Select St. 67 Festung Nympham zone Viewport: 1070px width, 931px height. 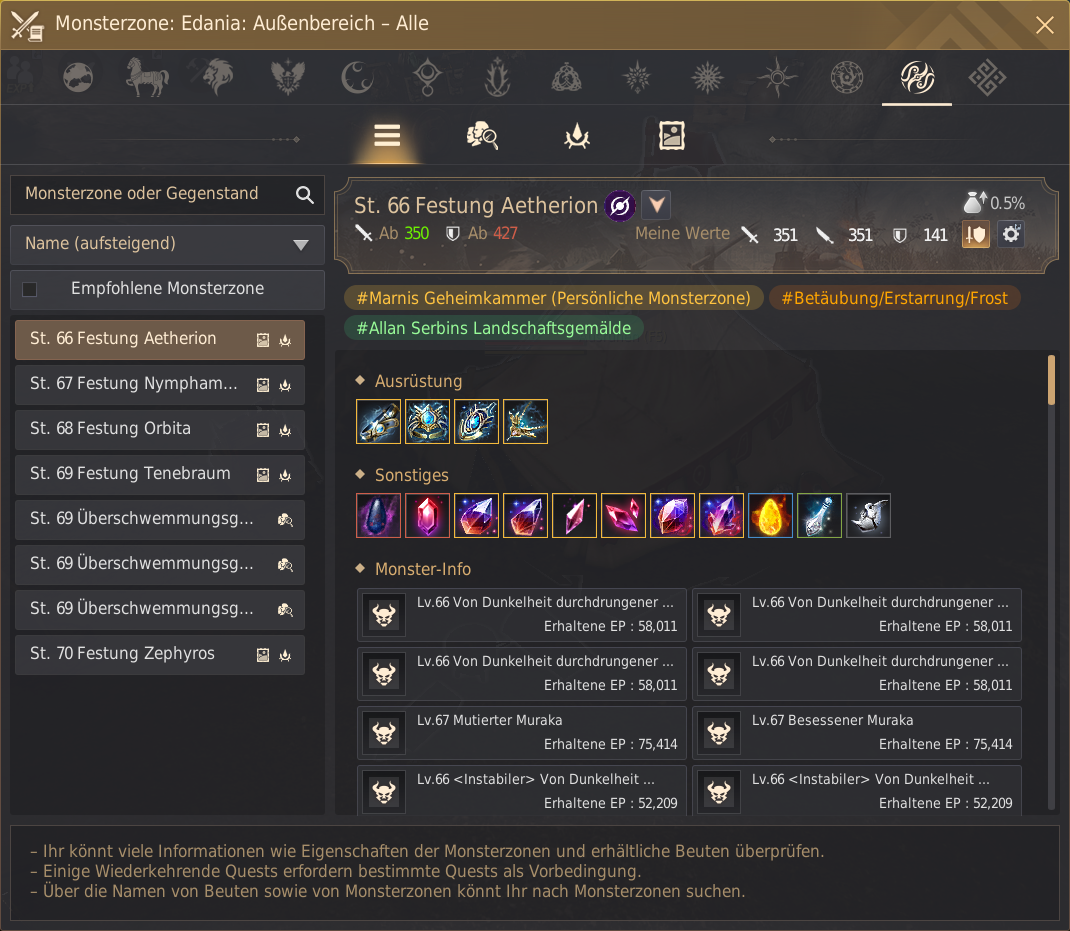click(160, 384)
